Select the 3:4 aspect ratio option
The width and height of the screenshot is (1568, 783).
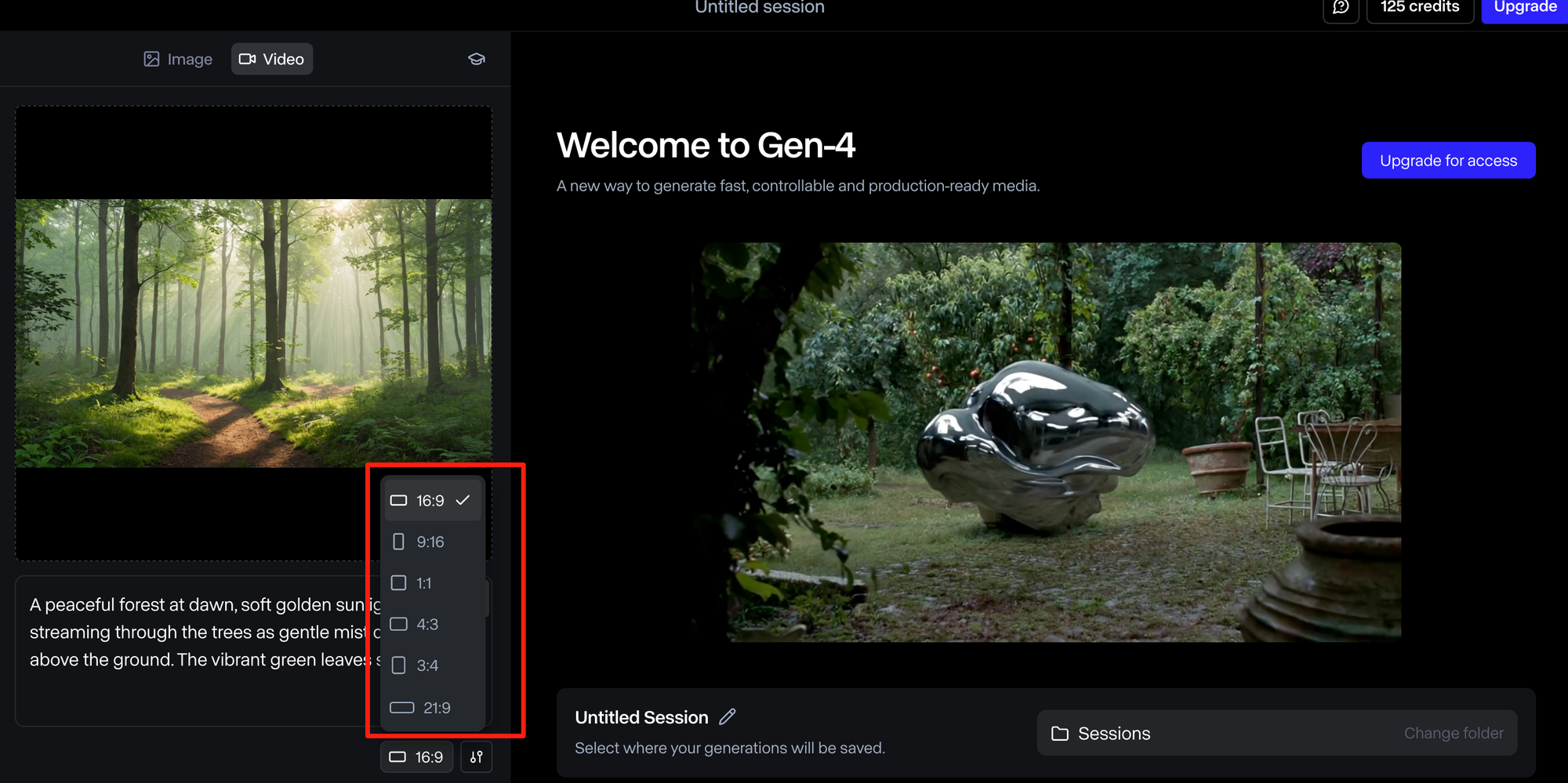432,666
